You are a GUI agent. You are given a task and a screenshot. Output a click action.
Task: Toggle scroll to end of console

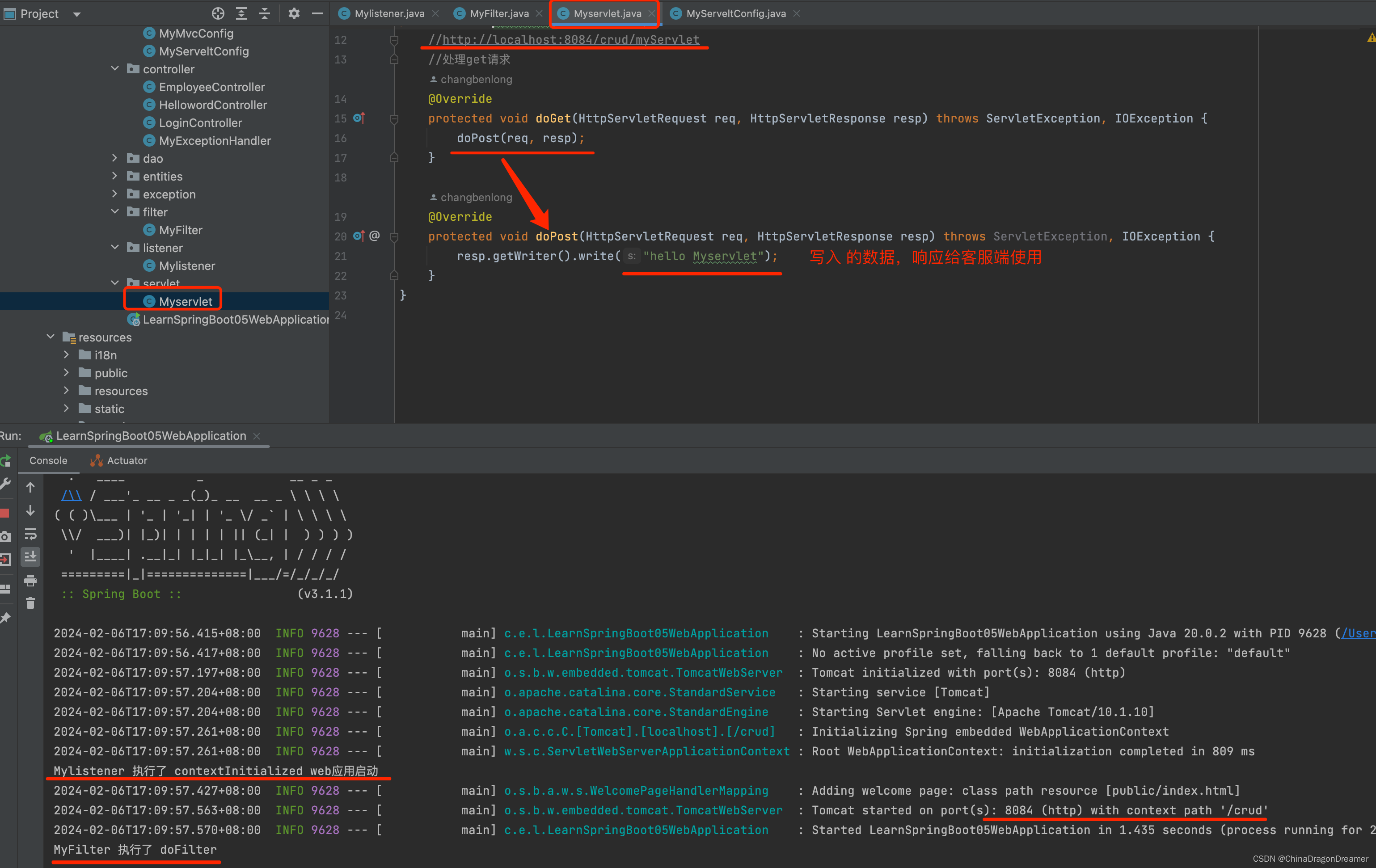point(31,556)
